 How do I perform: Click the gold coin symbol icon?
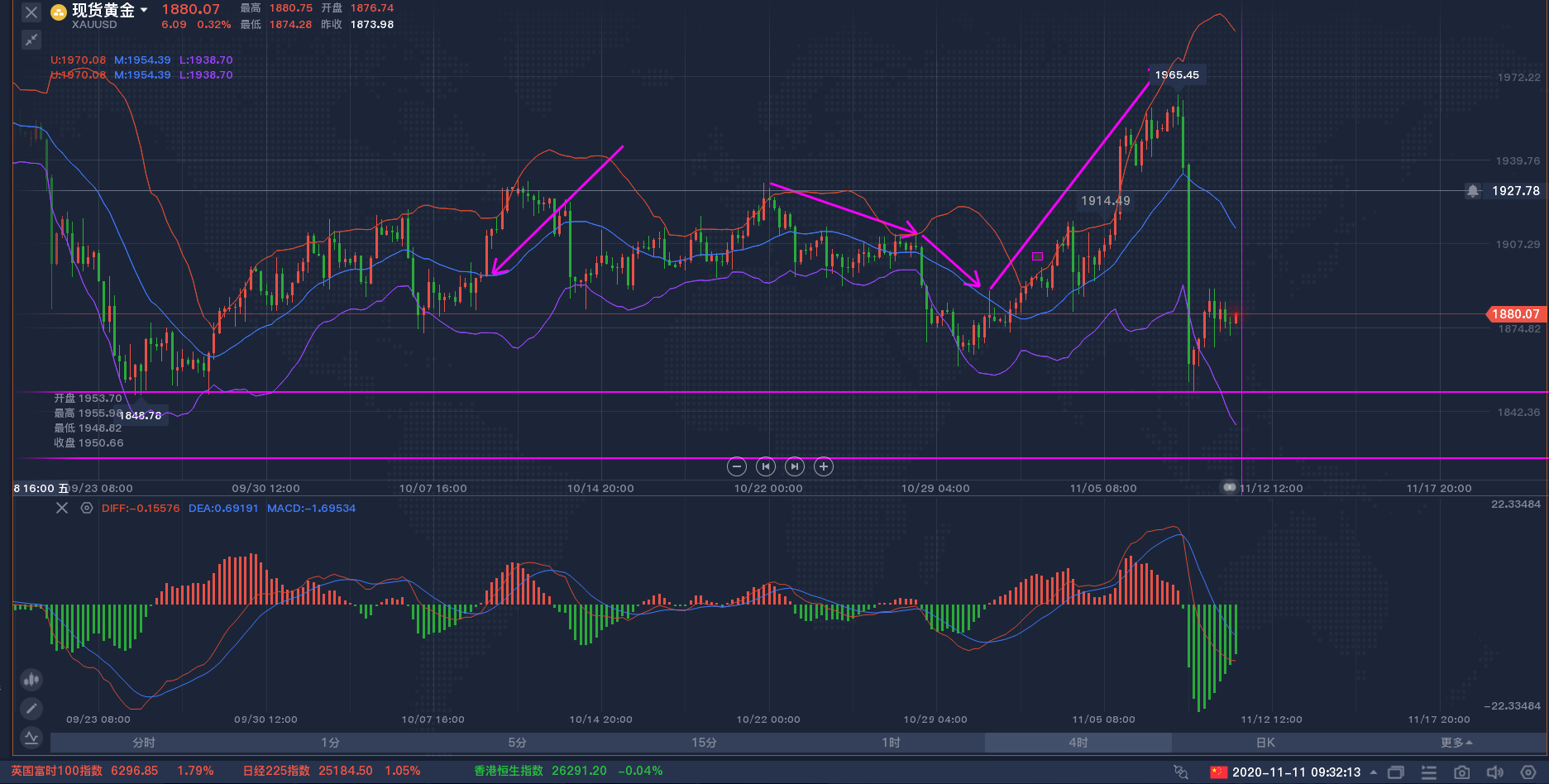coord(59,12)
